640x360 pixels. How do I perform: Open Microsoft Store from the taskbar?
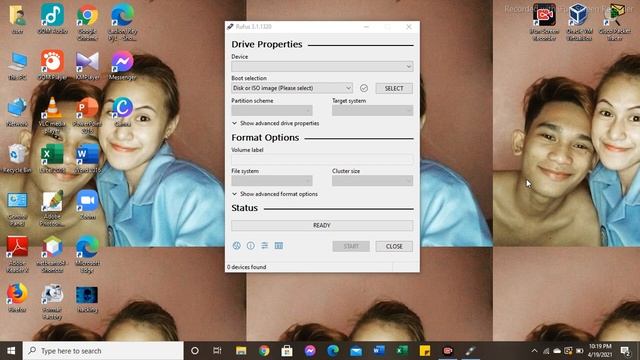(287, 351)
